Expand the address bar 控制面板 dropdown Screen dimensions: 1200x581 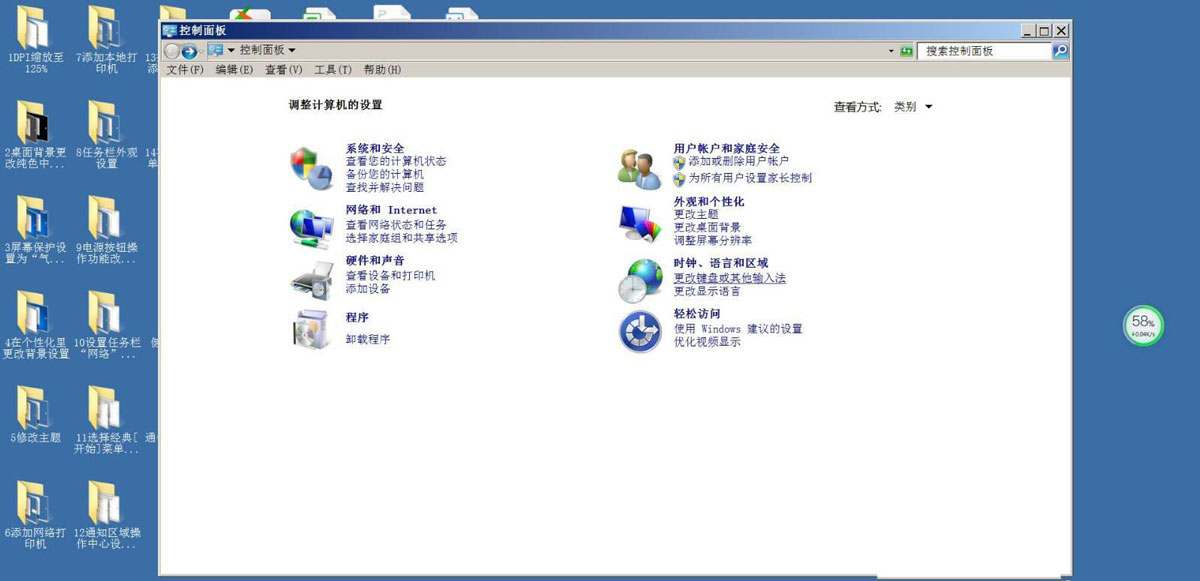(x=290, y=50)
